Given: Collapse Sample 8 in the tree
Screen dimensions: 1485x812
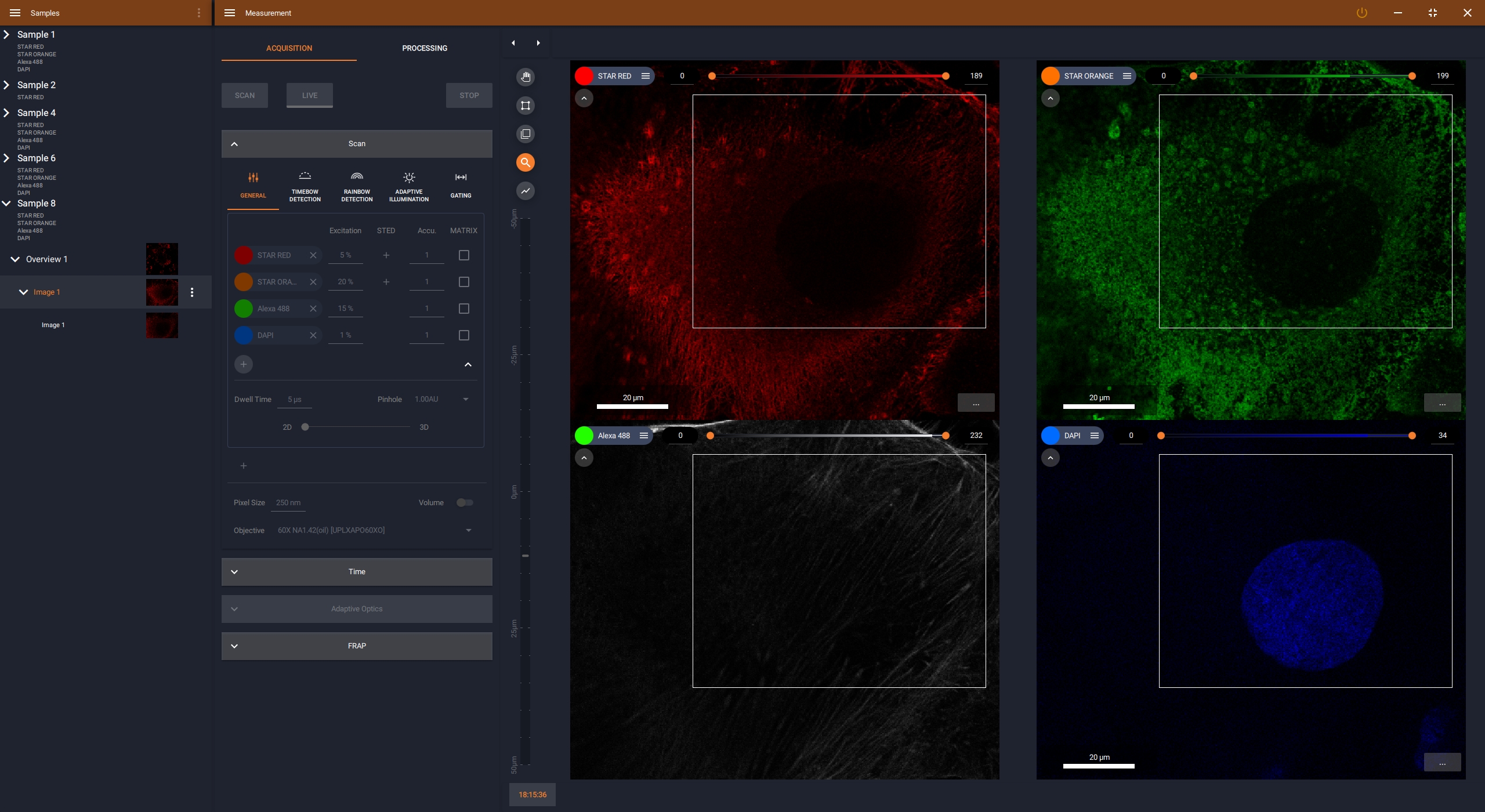Looking at the screenshot, I should pyautogui.click(x=6, y=204).
